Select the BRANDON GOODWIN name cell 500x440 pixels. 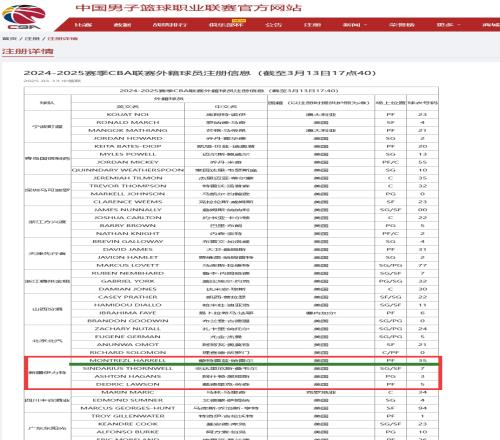(128, 321)
